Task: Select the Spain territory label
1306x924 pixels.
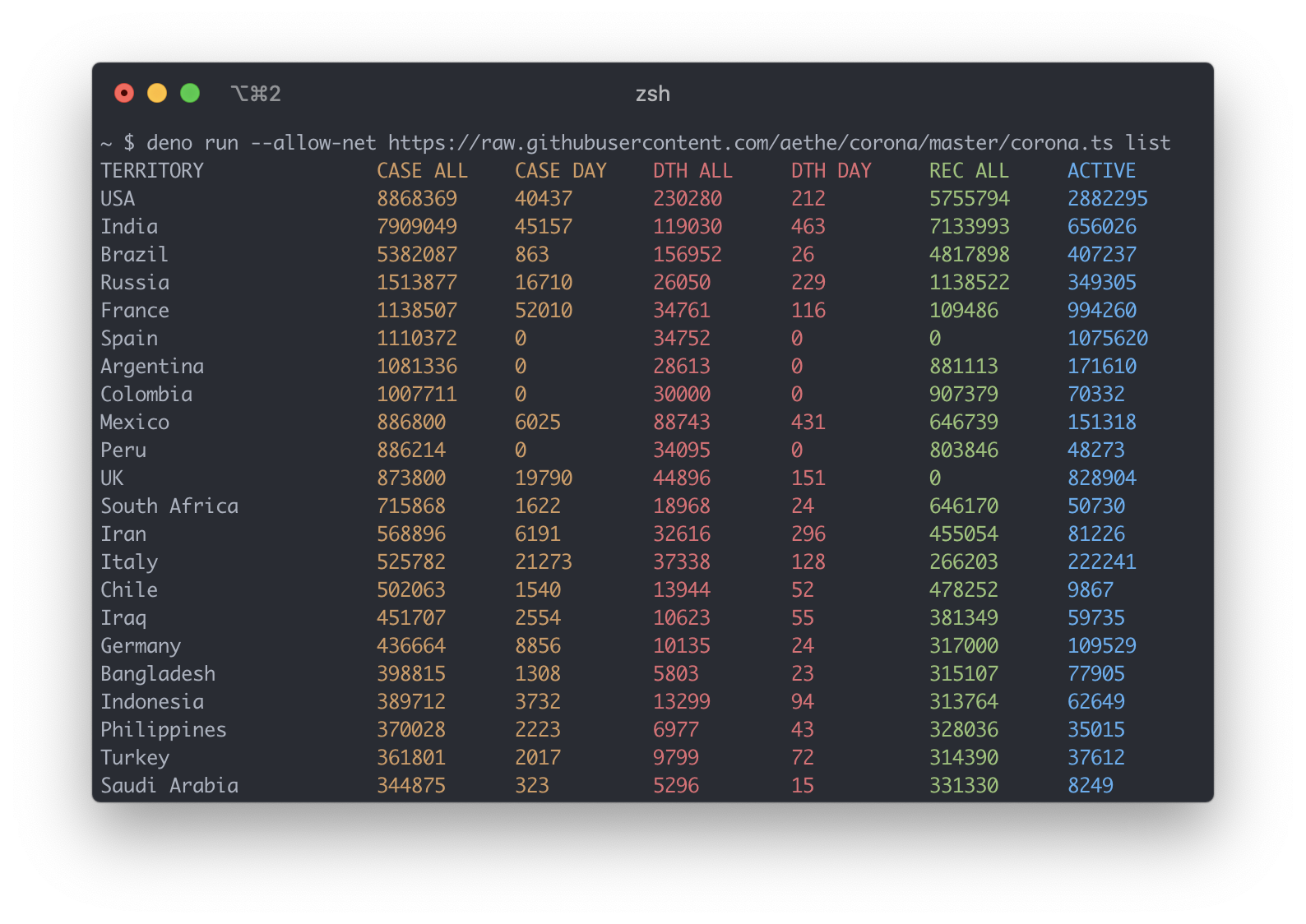Action: click(129, 339)
